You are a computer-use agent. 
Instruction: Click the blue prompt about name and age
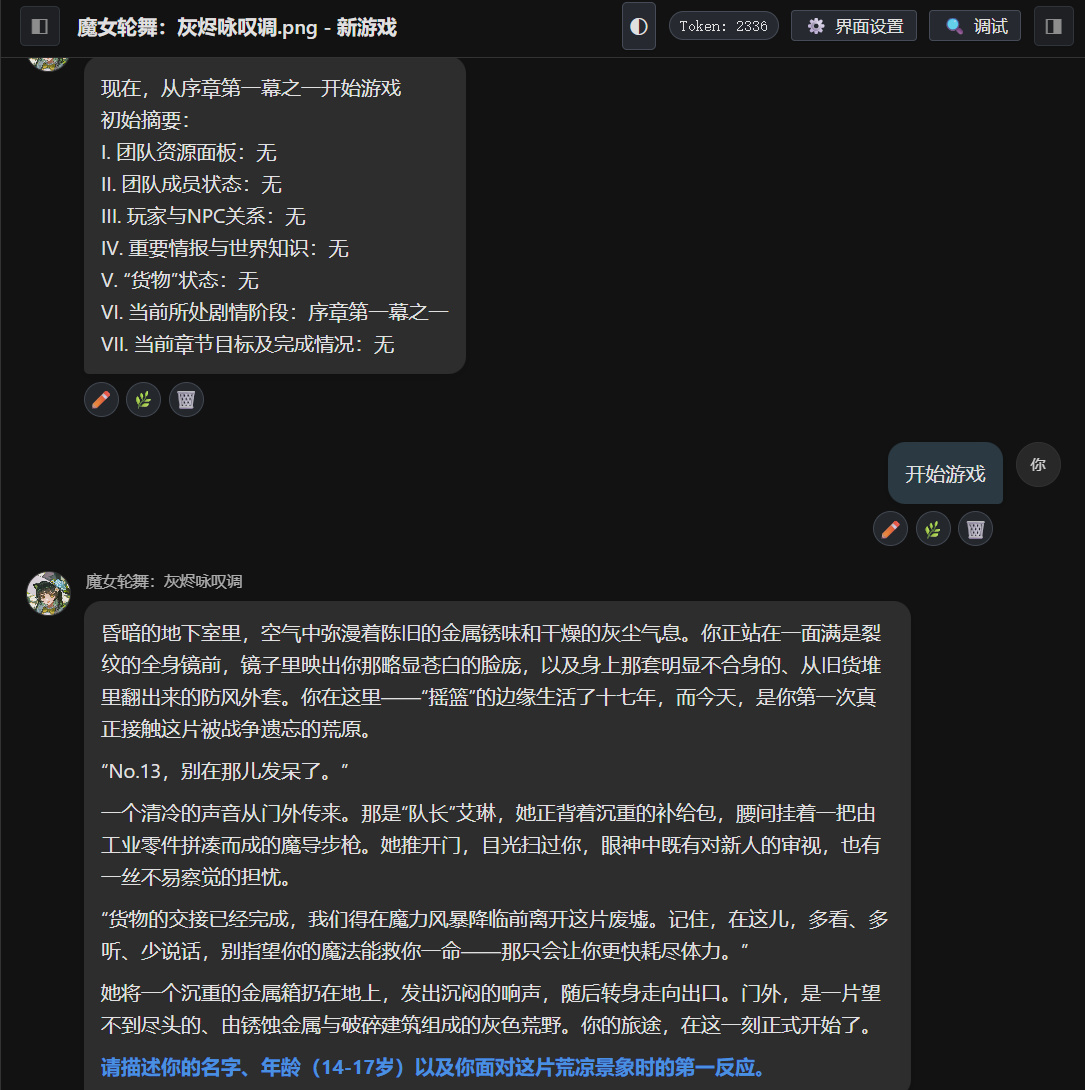[x=433, y=1067]
